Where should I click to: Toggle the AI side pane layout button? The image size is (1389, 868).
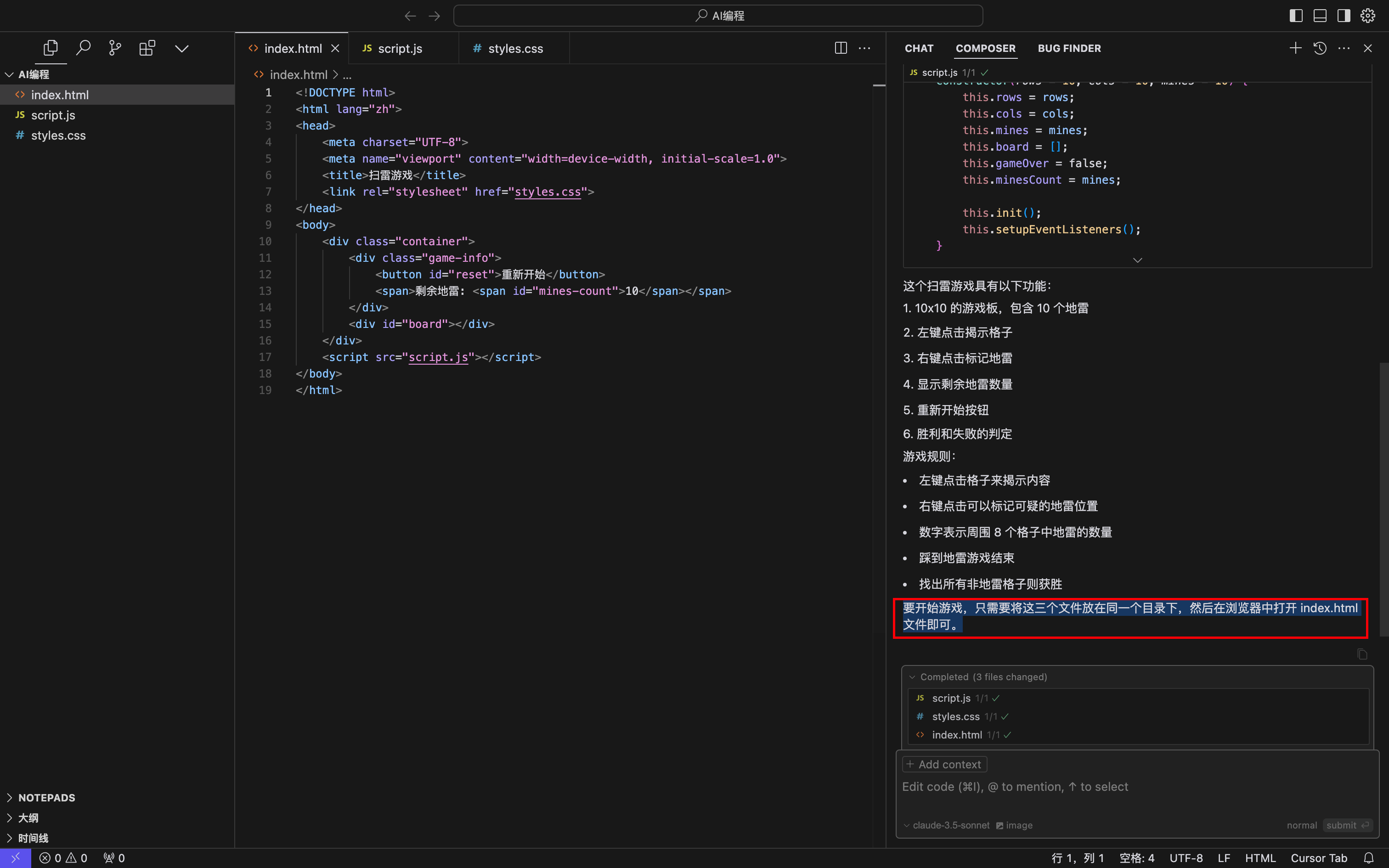[1344, 16]
